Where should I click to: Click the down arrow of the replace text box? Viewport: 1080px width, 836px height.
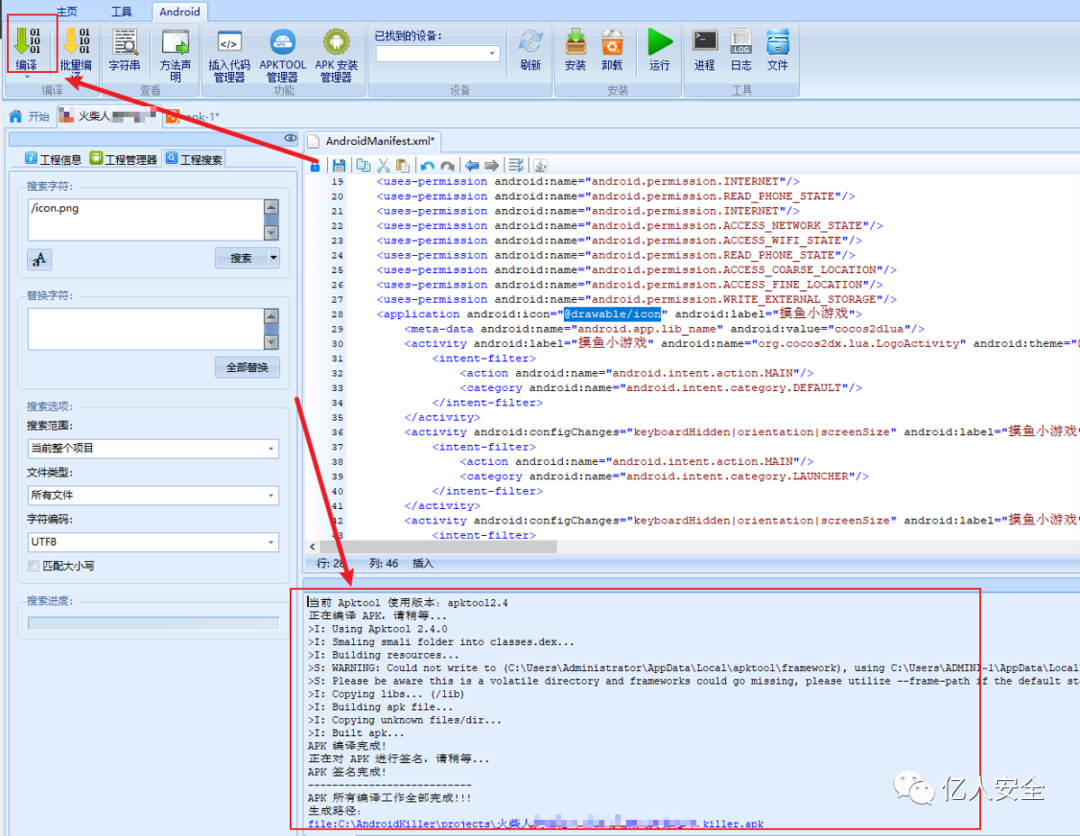tap(271, 342)
